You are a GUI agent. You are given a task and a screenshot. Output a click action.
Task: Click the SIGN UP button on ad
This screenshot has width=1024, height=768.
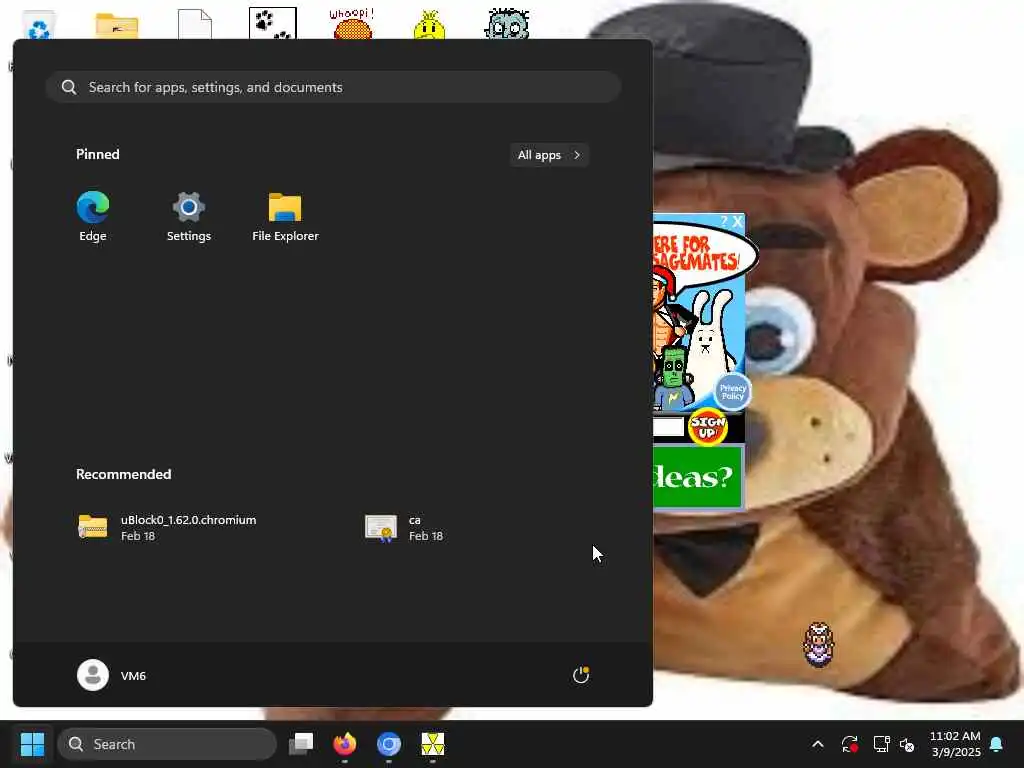click(x=708, y=427)
